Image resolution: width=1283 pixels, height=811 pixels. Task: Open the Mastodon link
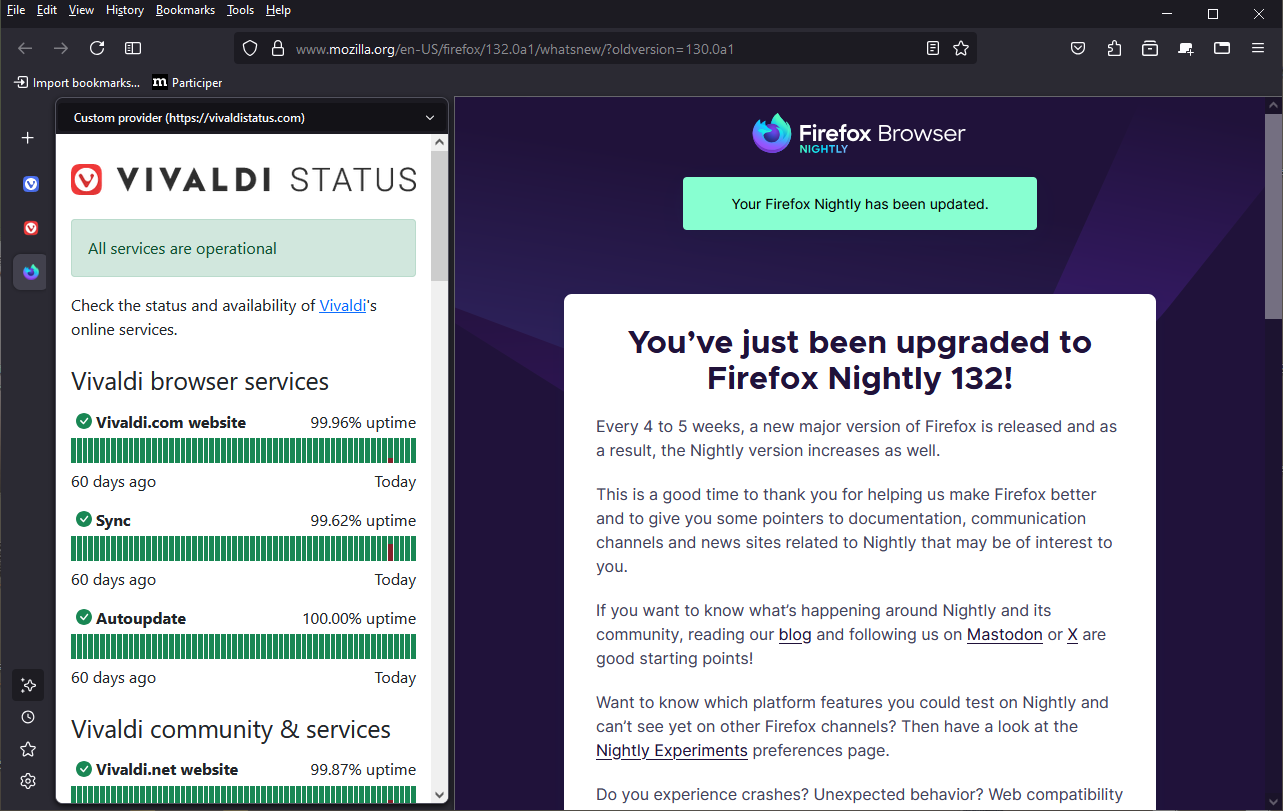point(1005,634)
